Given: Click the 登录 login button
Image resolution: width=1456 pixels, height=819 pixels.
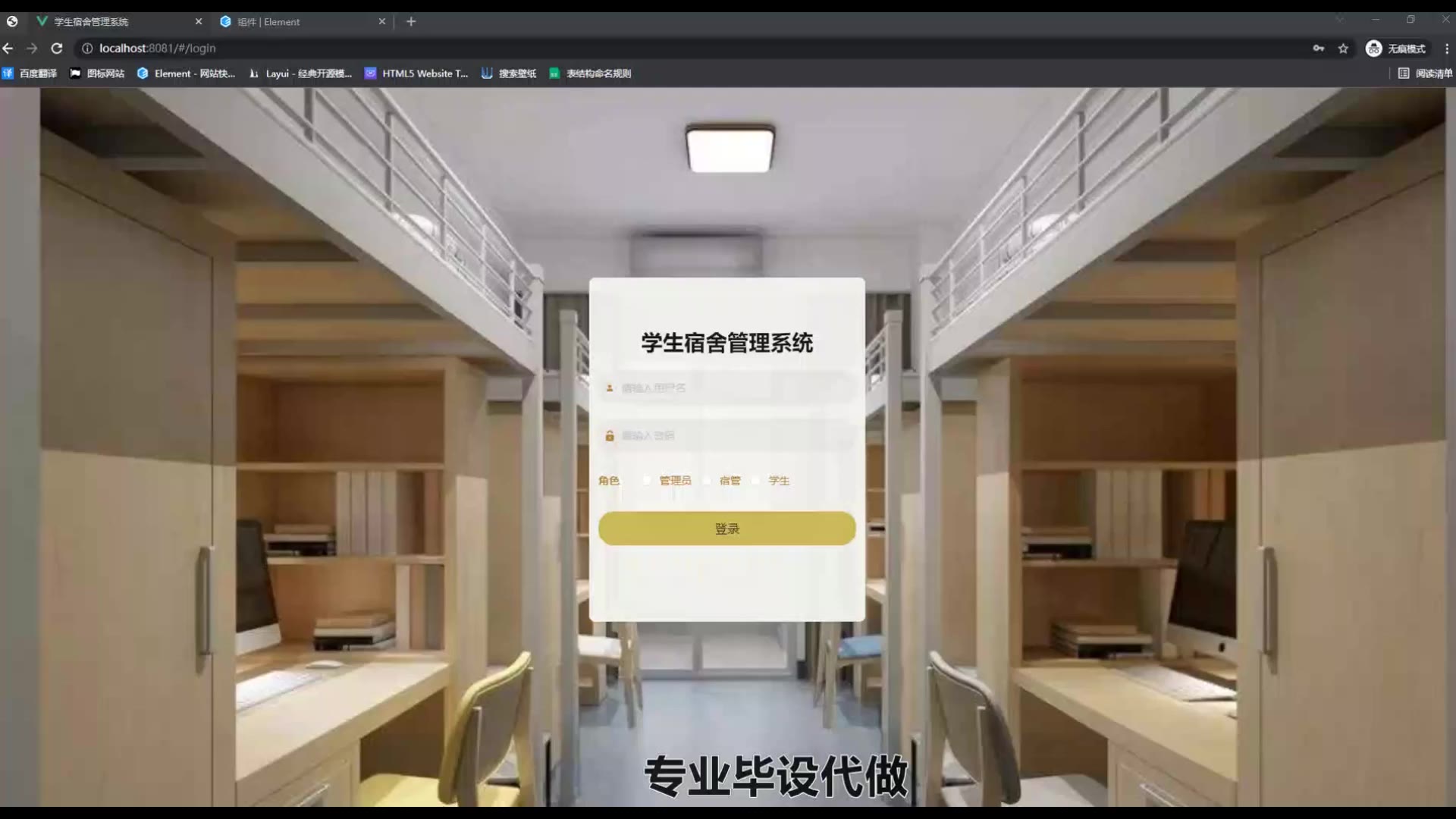Looking at the screenshot, I should pos(726,529).
